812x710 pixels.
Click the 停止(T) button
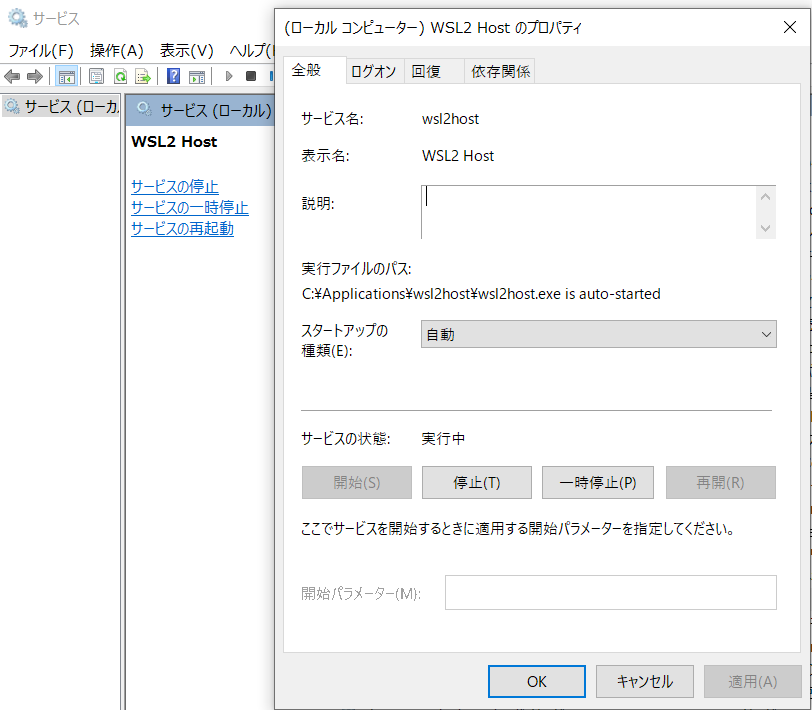pyautogui.click(x=476, y=483)
